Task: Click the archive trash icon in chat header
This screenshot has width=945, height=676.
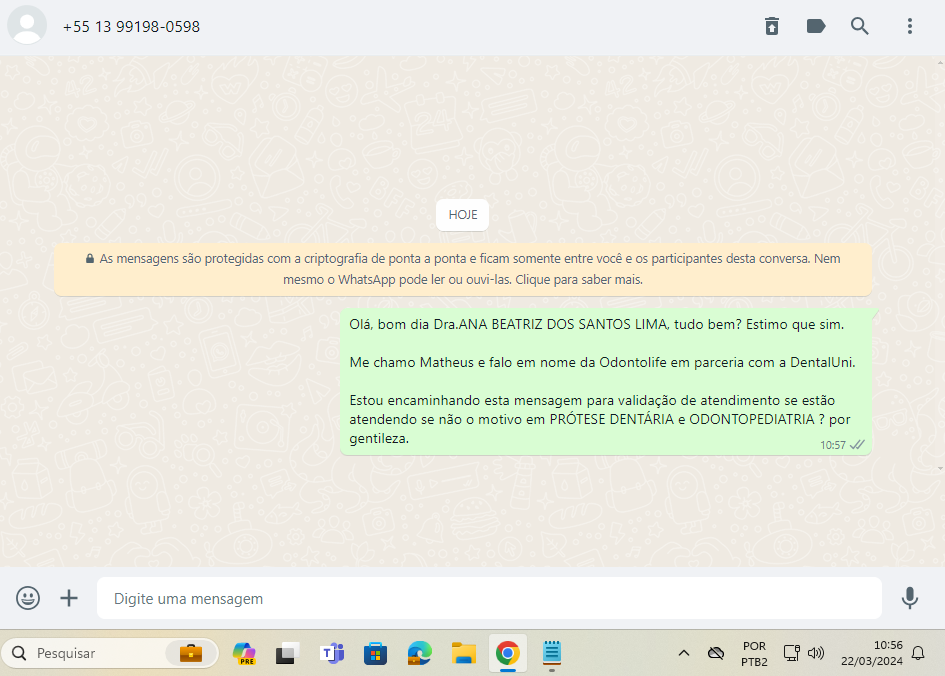Action: point(772,26)
